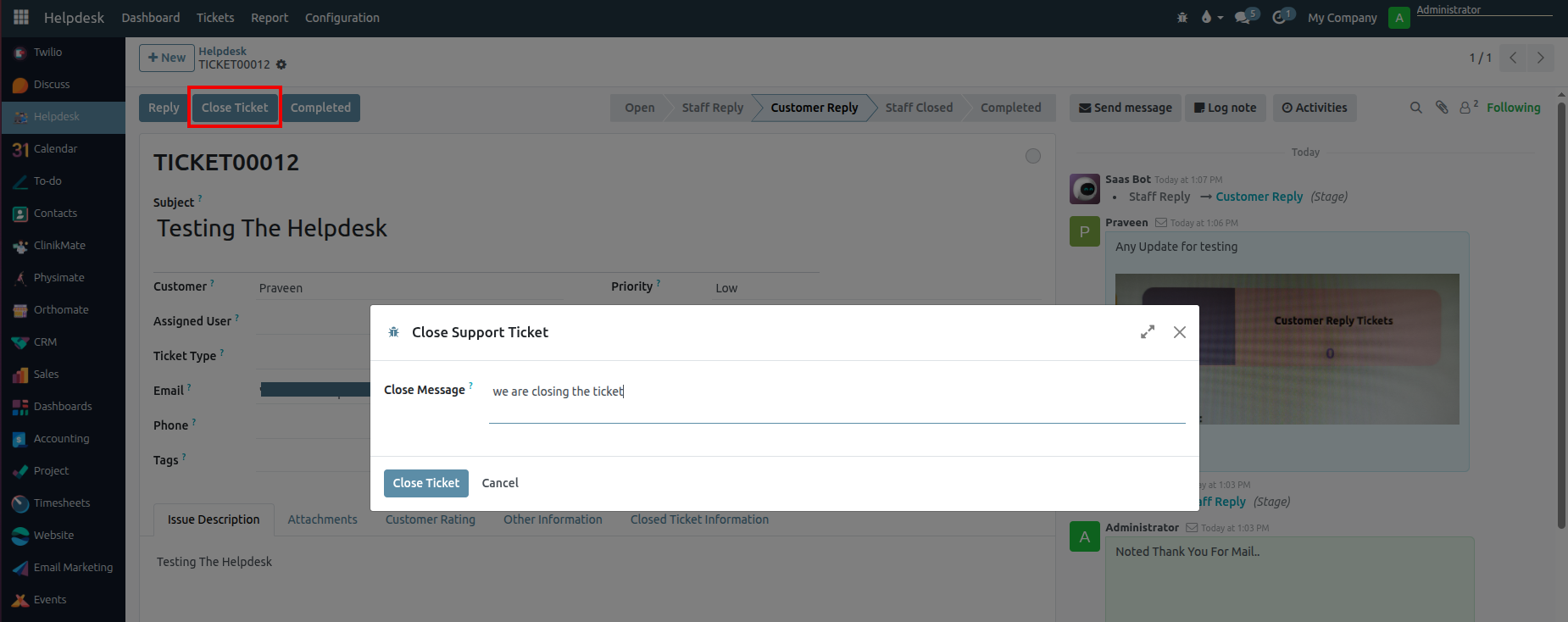Click the debug bug icon in navbar
The width and height of the screenshot is (1568, 622).
pos(1182,17)
